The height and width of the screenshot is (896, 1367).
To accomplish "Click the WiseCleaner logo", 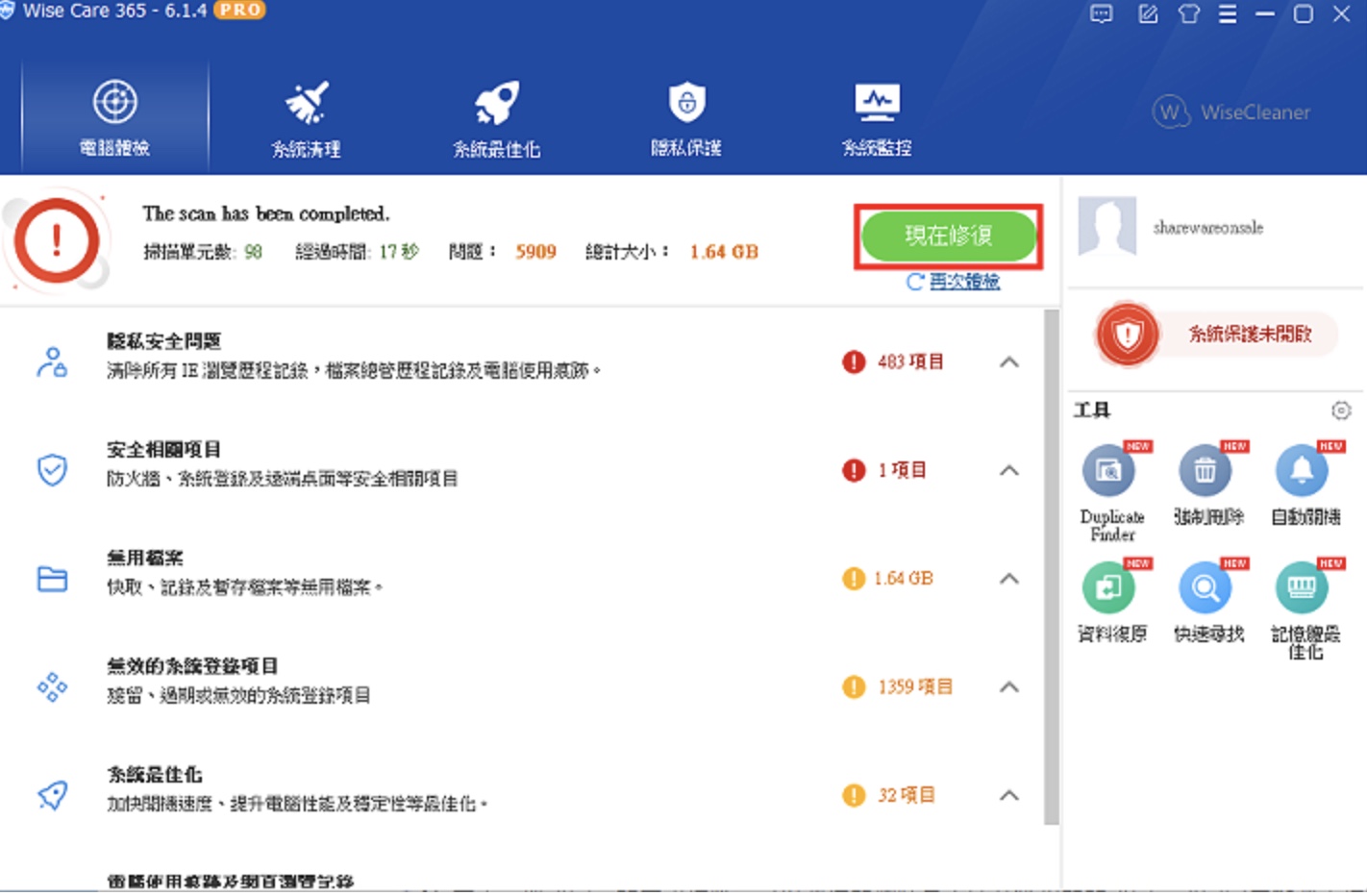I will click(x=1231, y=112).
